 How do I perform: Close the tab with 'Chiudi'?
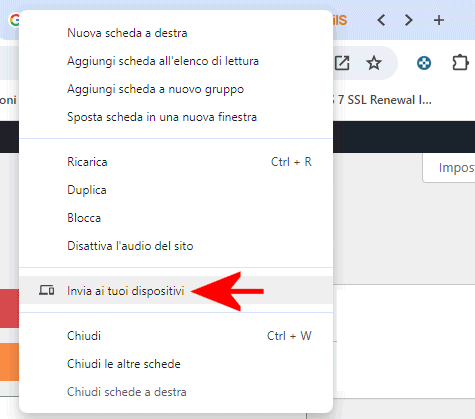(176, 336)
